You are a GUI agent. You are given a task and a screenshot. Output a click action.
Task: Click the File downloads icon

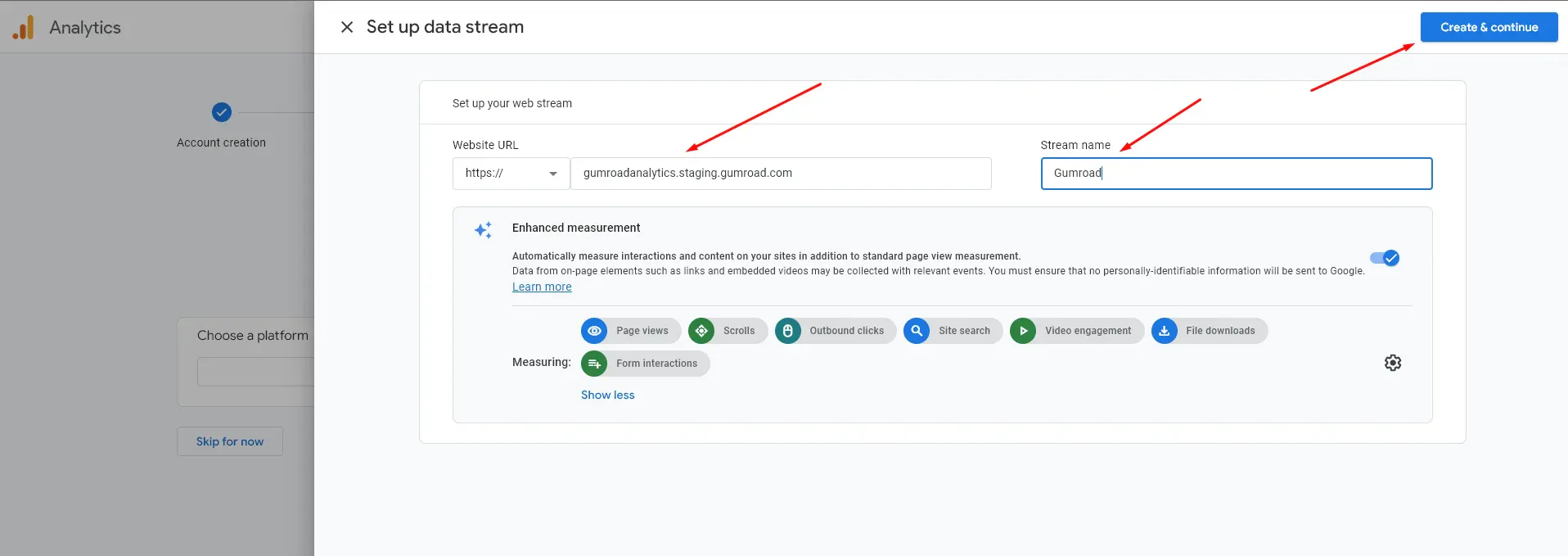click(x=1165, y=331)
